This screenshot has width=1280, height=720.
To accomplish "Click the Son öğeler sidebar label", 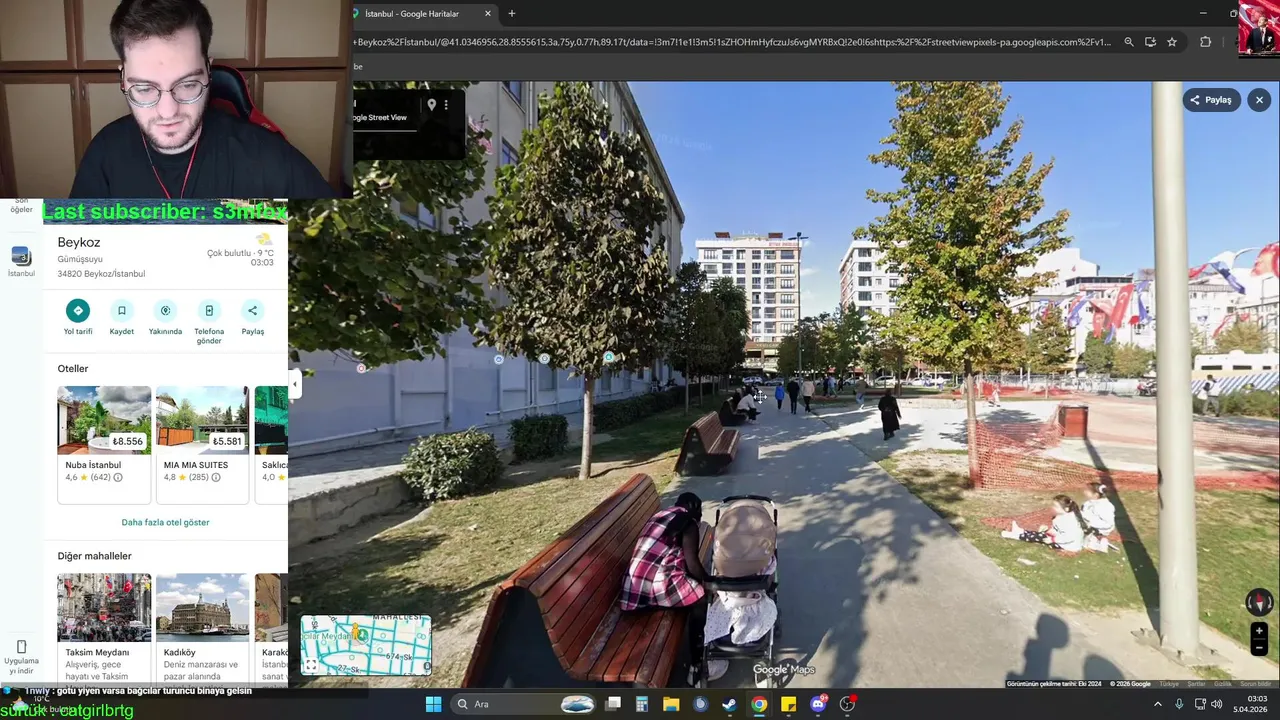I will tap(21, 206).
